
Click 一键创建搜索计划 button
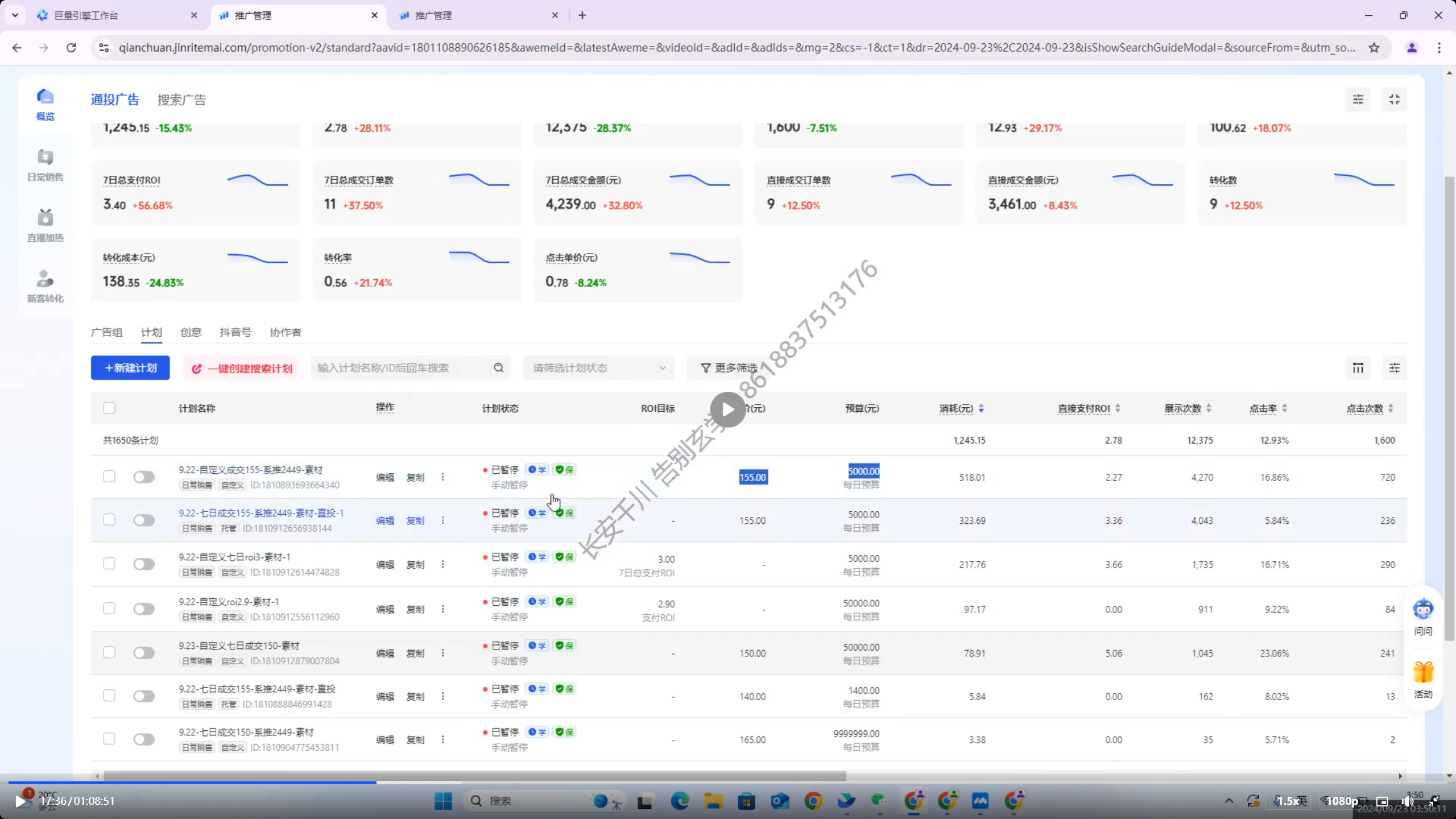coord(242,369)
